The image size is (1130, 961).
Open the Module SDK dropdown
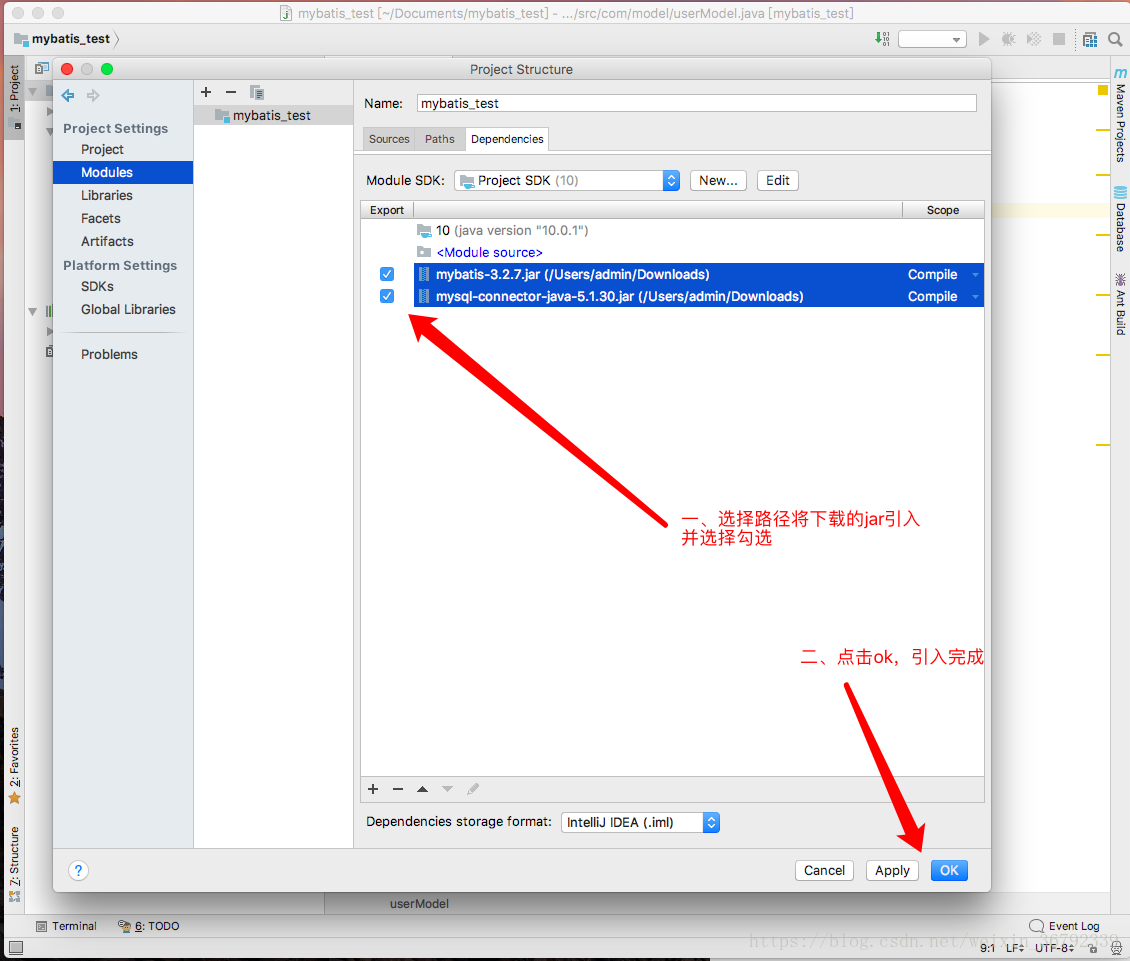[566, 180]
